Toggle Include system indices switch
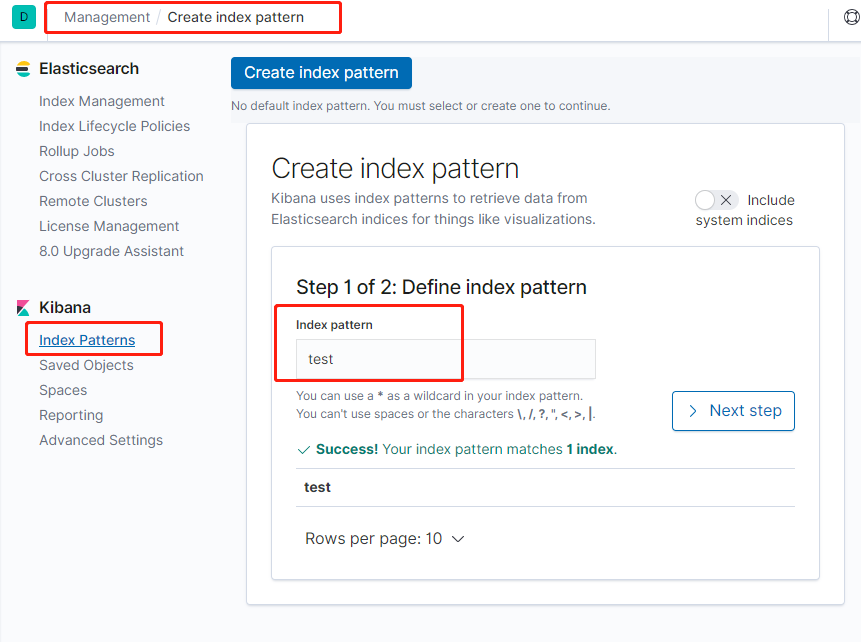This screenshot has height=642, width=861. (716, 200)
